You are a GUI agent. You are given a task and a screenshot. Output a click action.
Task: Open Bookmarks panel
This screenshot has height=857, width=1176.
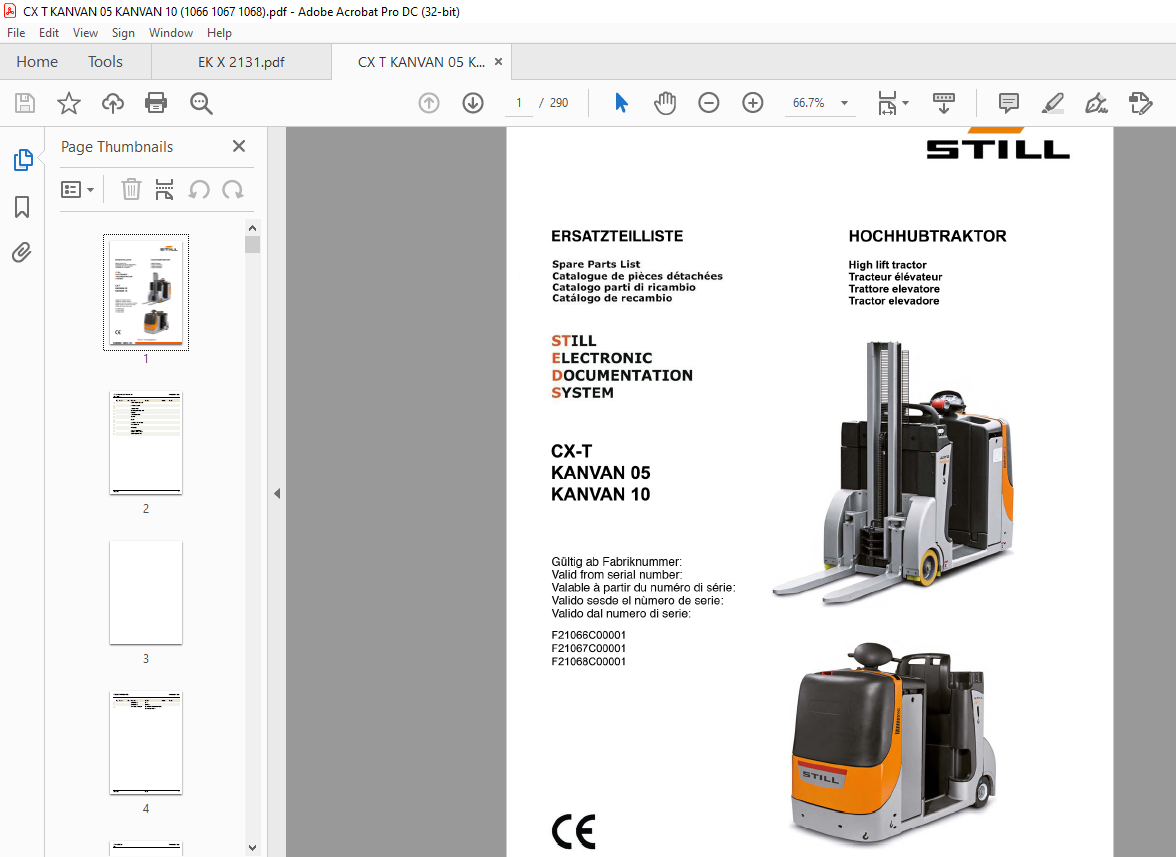[22, 207]
